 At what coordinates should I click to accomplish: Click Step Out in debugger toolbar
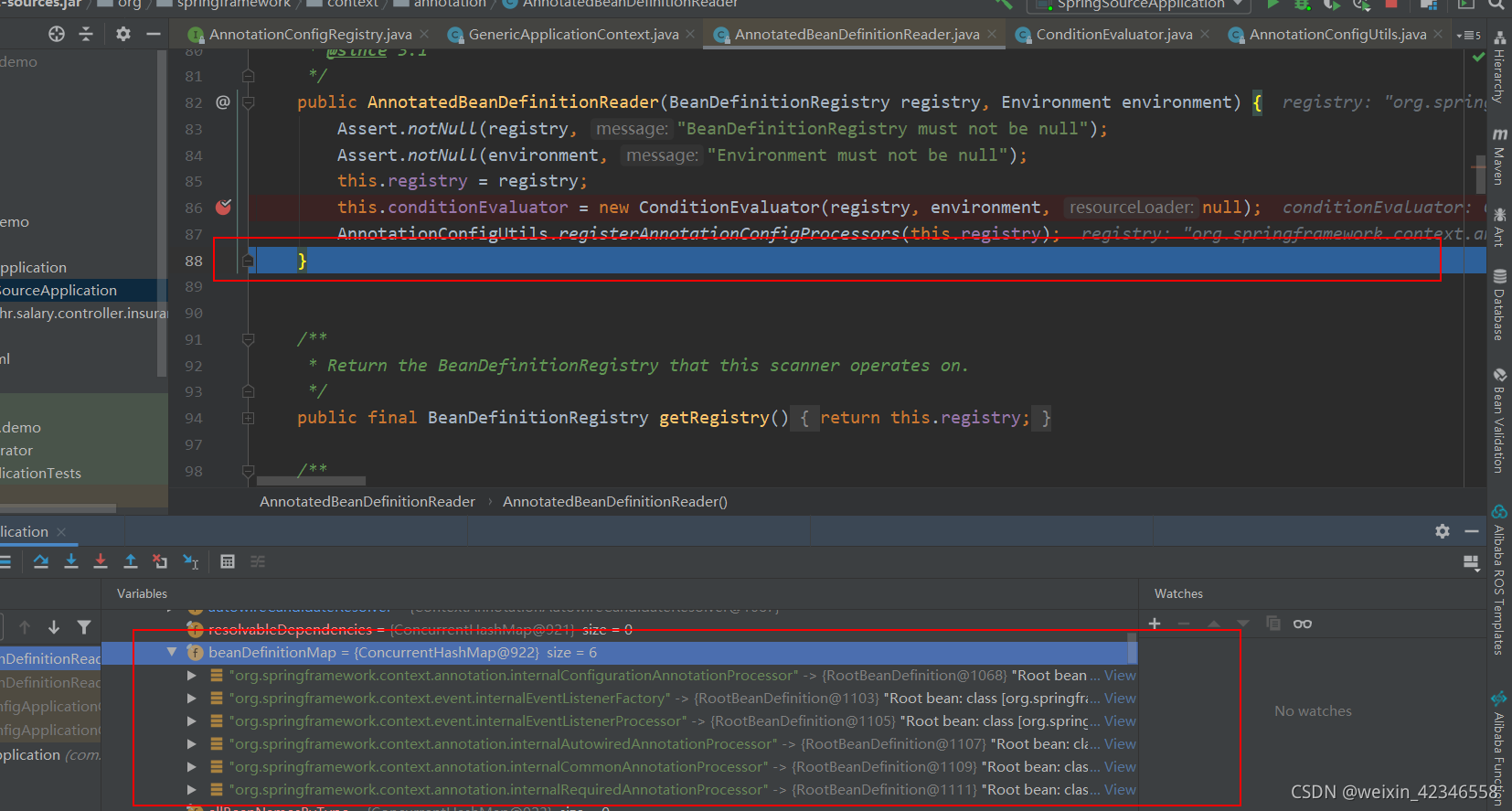[131, 561]
